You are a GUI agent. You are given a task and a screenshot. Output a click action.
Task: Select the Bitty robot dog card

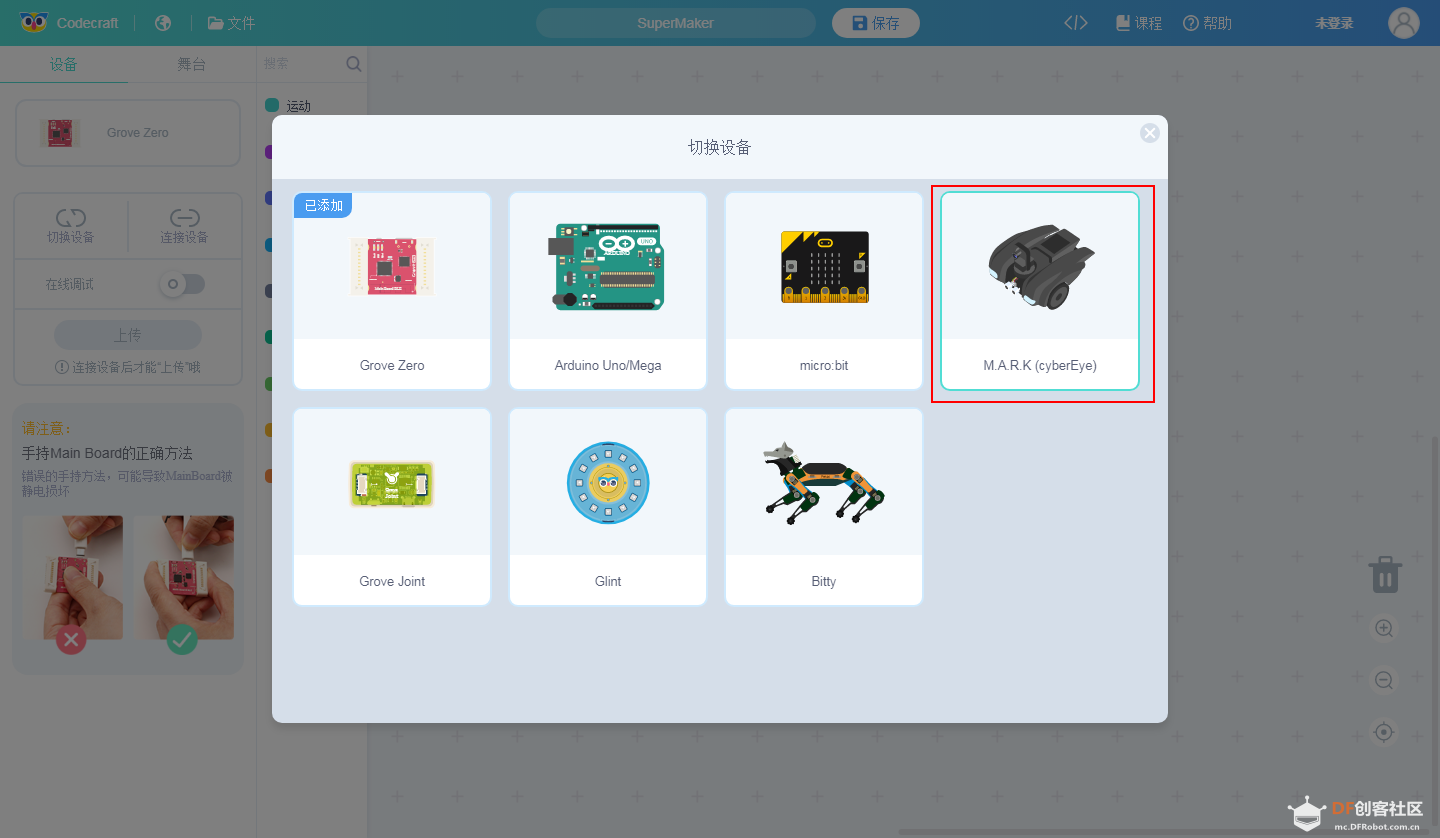point(824,507)
